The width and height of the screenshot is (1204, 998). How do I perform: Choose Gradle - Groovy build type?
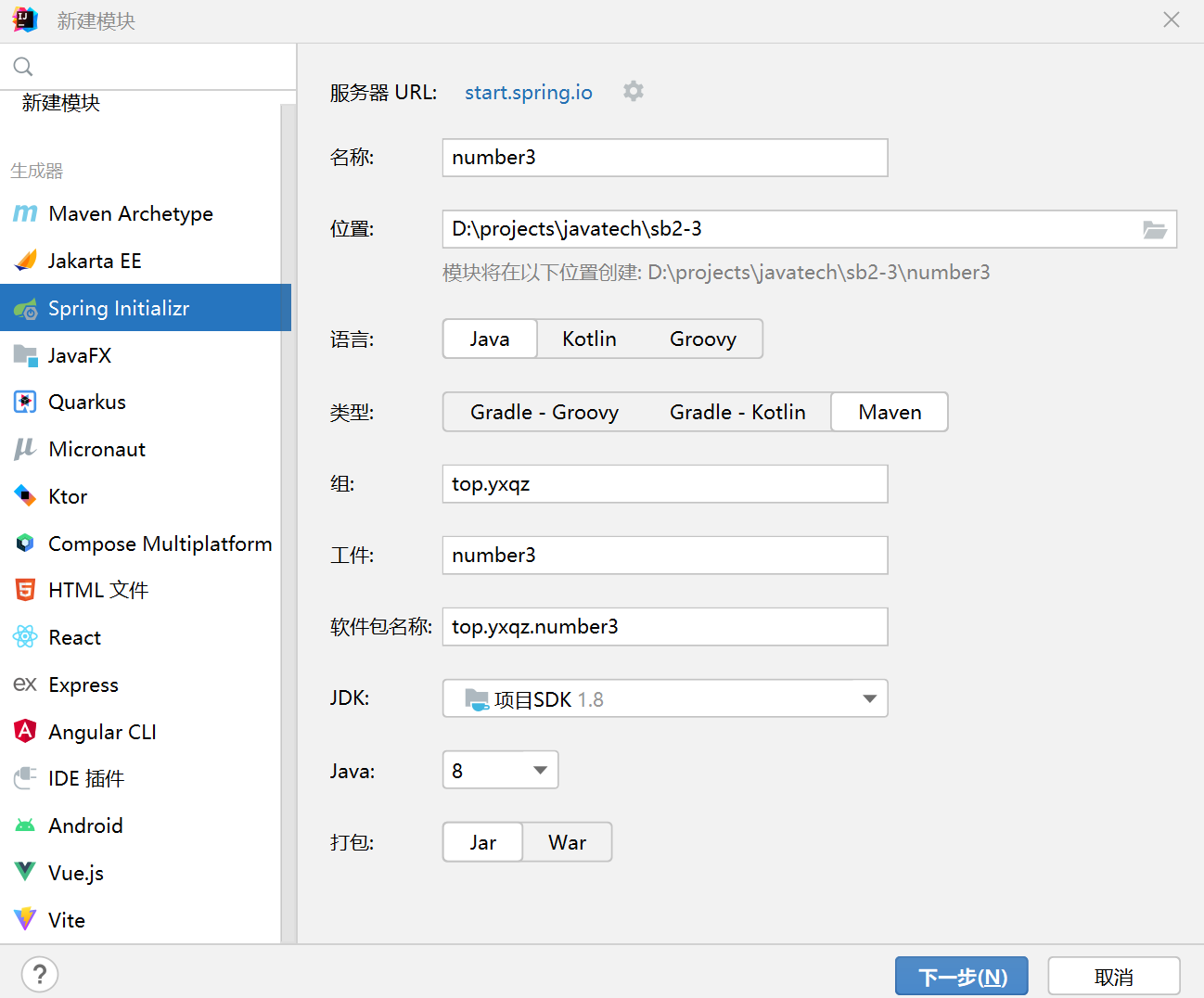point(544,412)
